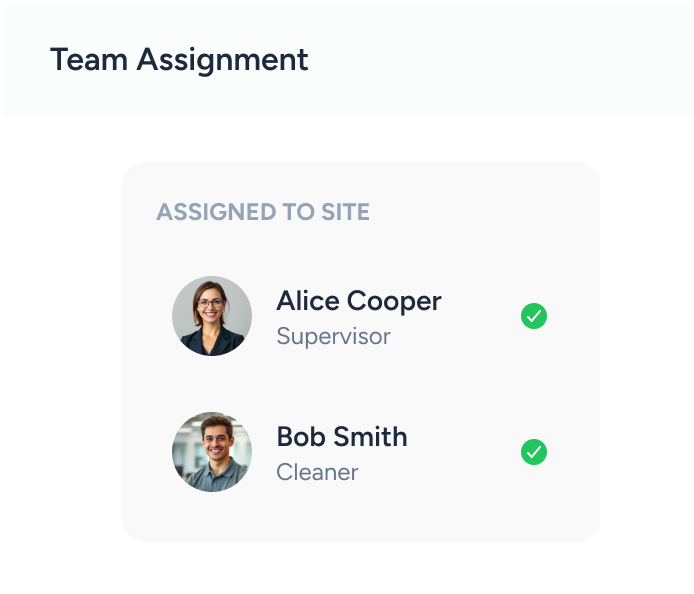Click the Team Assignment heading

(179, 60)
